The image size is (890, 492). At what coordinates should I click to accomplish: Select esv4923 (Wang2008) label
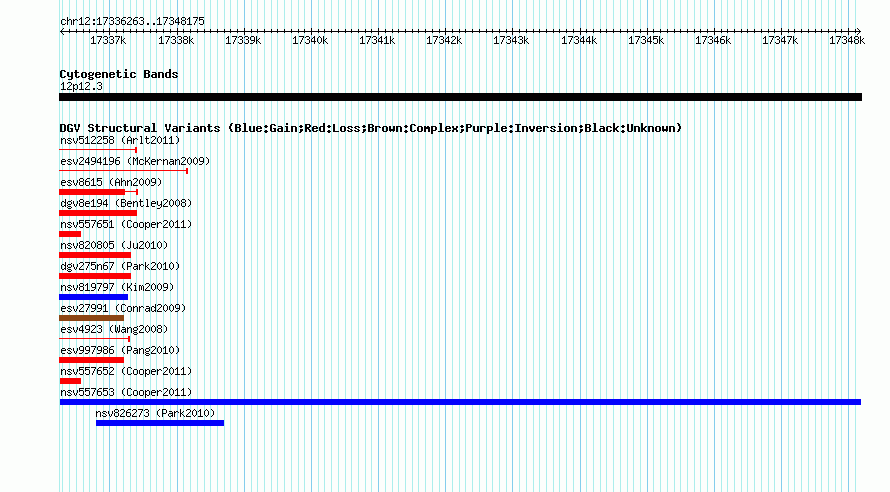[x=114, y=329]
